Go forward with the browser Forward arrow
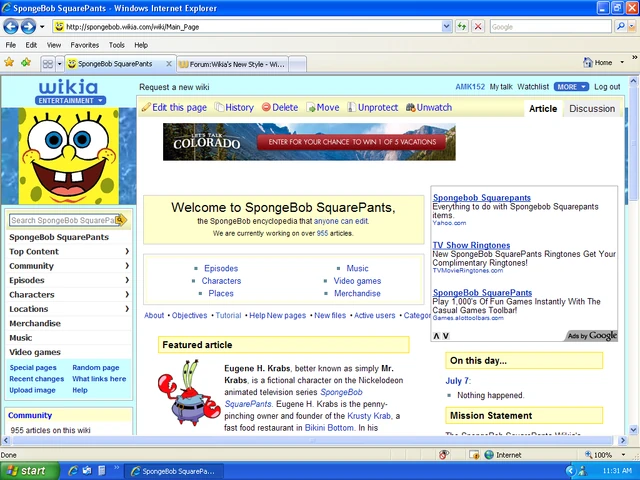Viewport: 640px width, 480px height. tap(28, 27)
